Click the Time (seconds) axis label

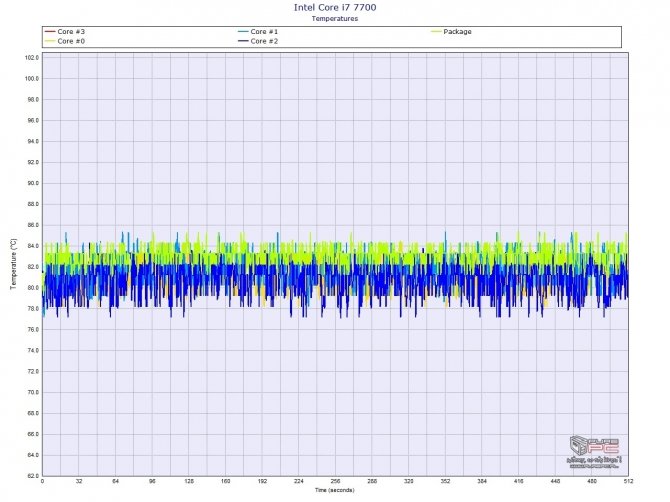tap(335, 490)
